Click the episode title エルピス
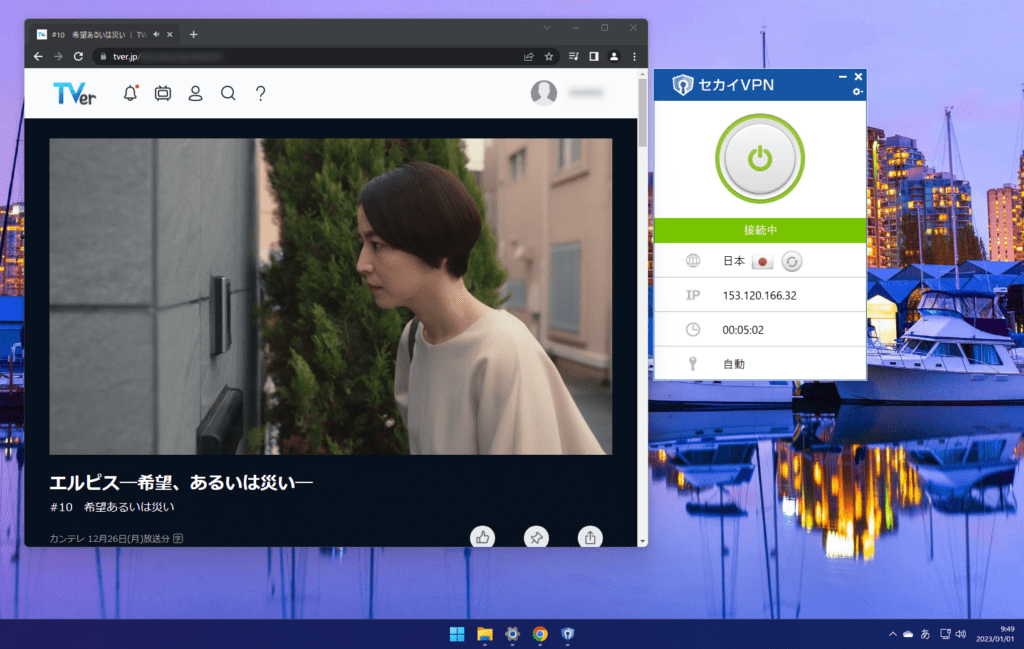The height and width of the screenshot is (649, 1024). pos(181,483)
